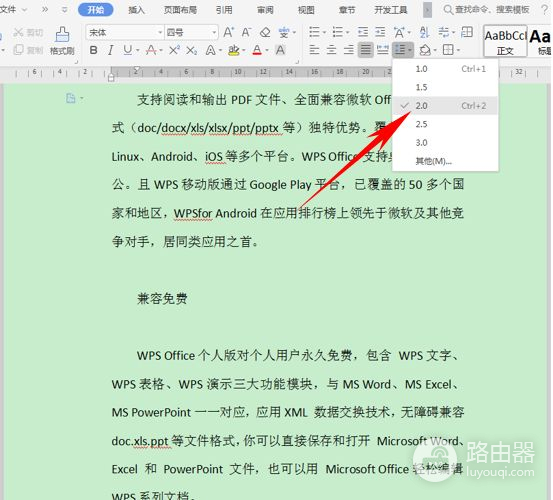Viewport: 553px width, 500px height.
Task: Toggle justify alignment button
Action: click(x=366, y=50)
